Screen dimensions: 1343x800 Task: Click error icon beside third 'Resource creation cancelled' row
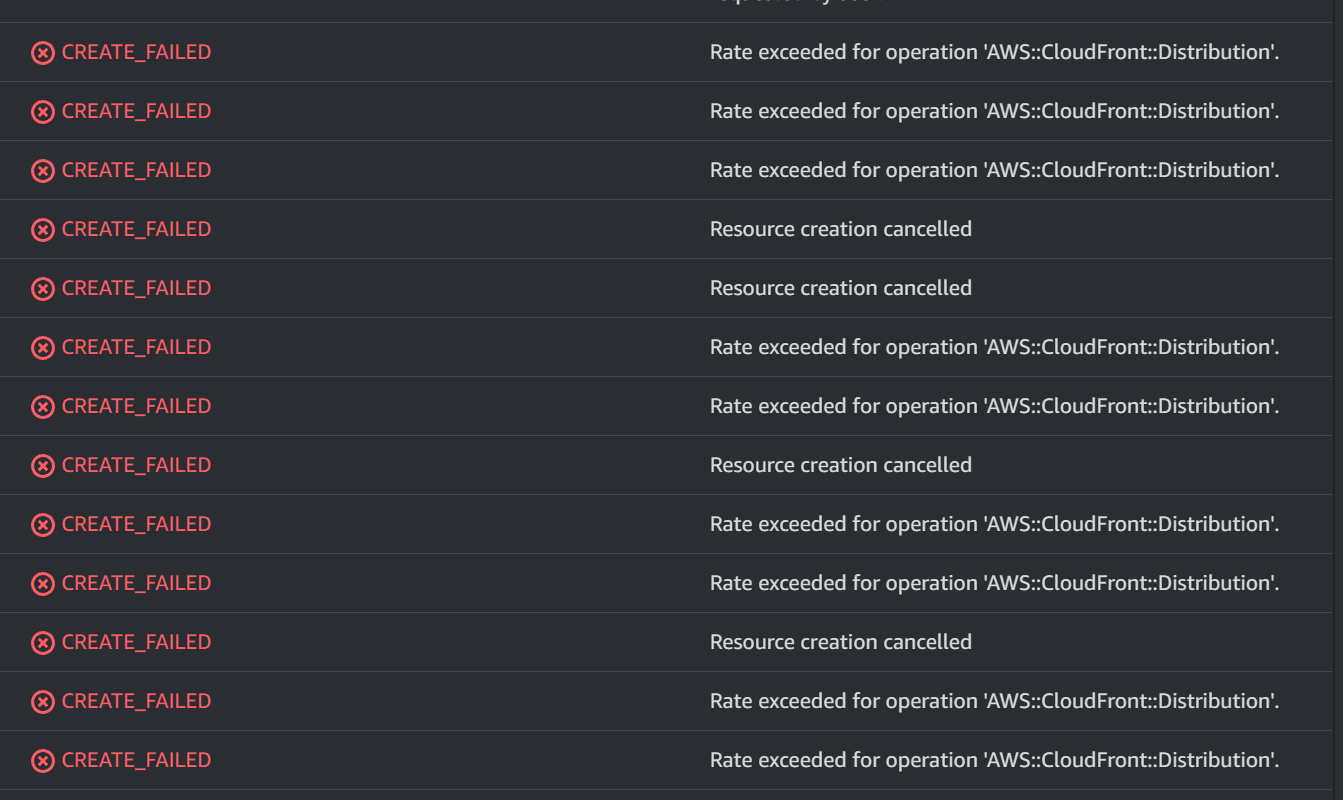tap(43, 466)
